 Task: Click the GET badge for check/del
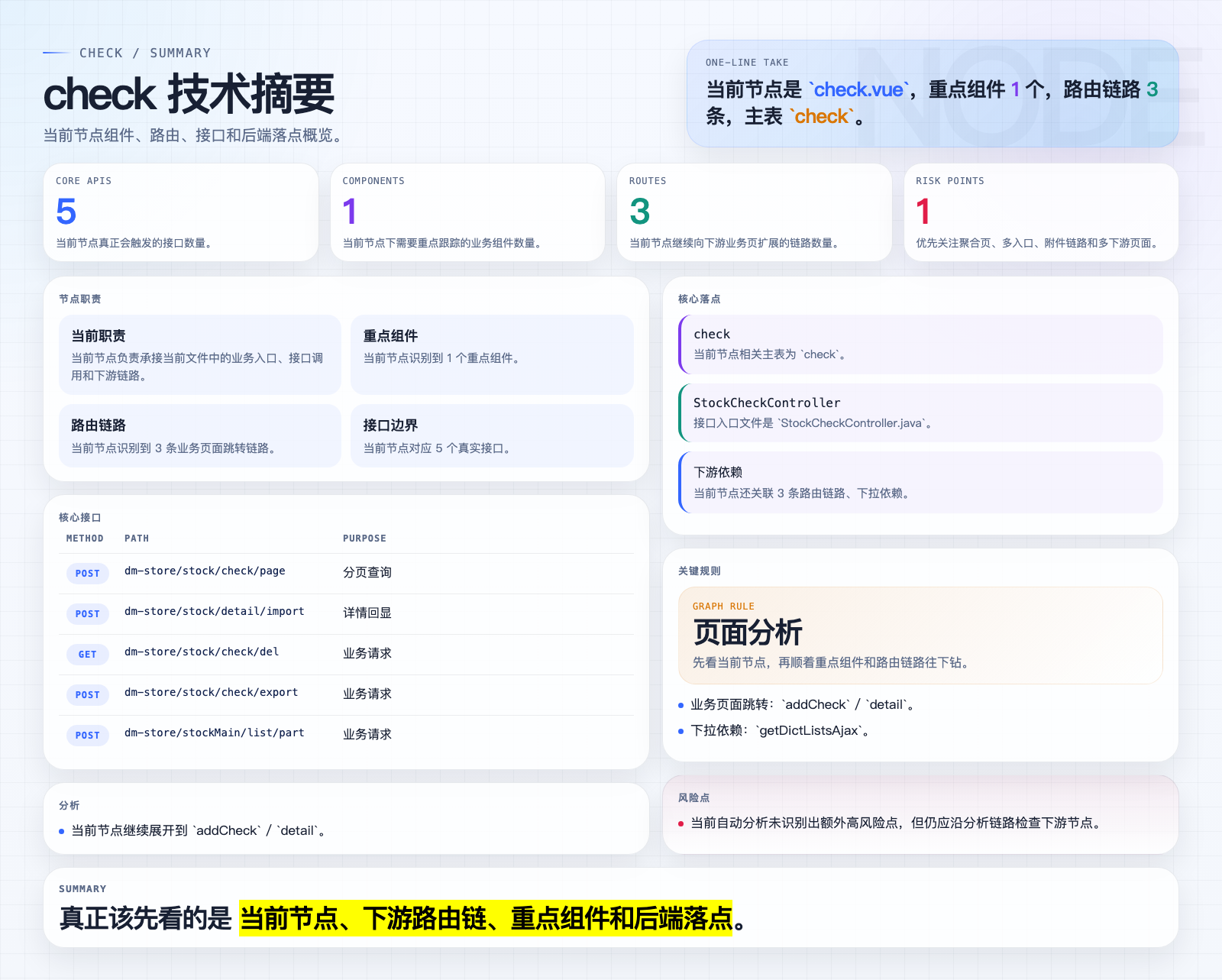tap(88, 655)
